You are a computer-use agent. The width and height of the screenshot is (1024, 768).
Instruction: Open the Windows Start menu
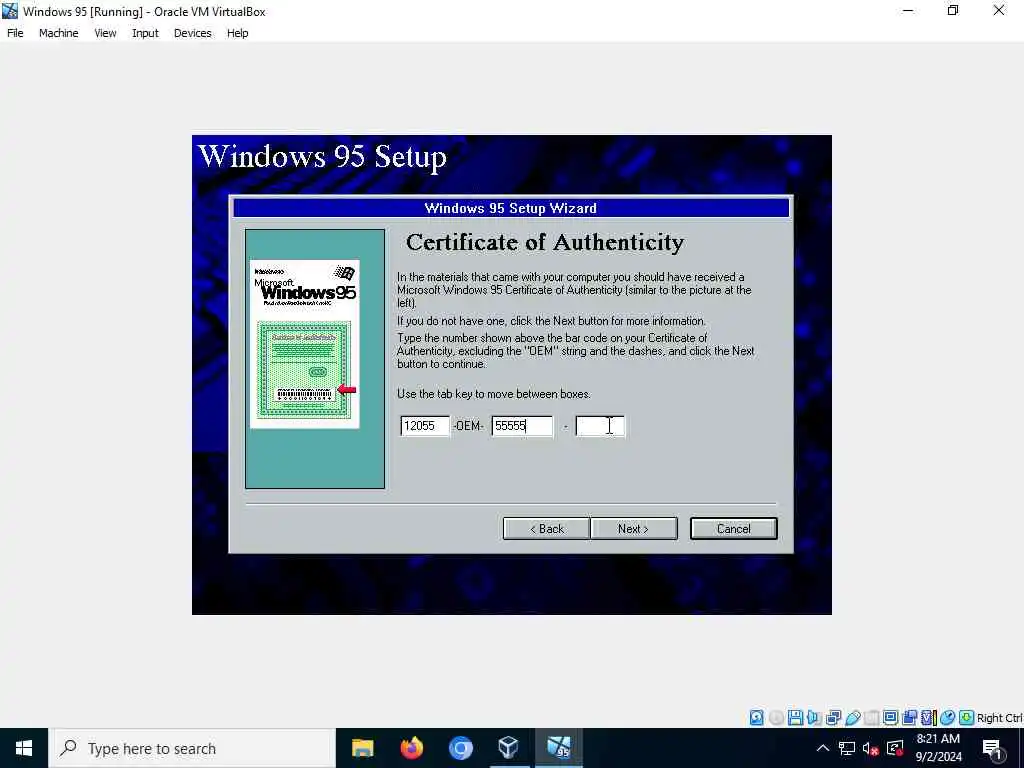[x=24, y=748]
